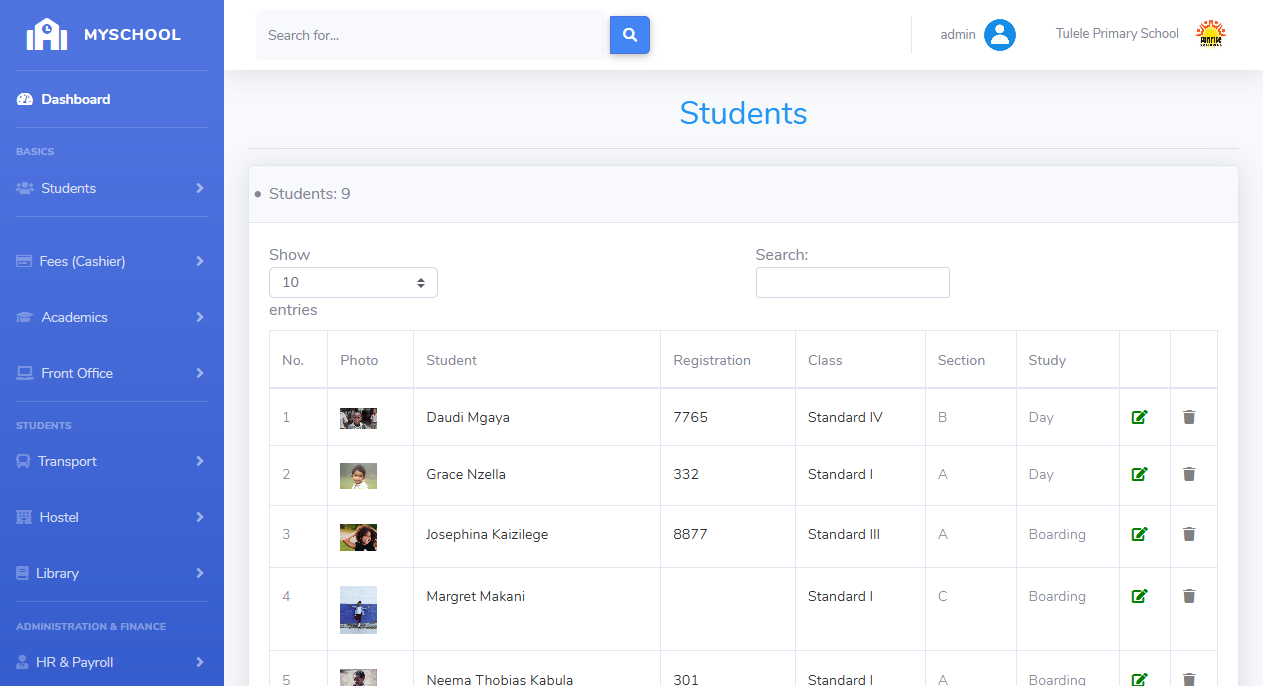Select registration number 8877 cell

click(x=728, y=534)
